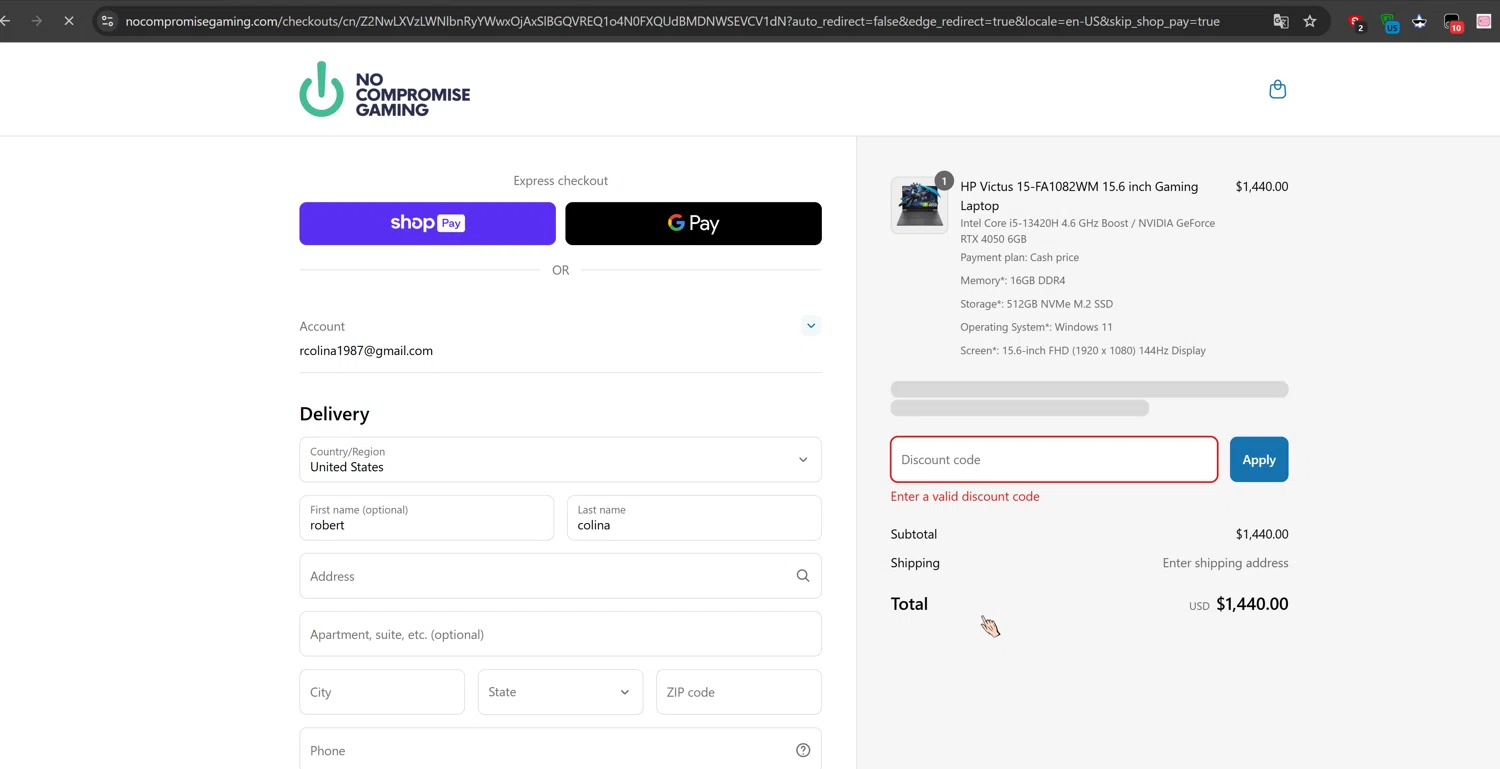The width and height of the screenshot is (1500, 769).
Task: Focus the Discount code field
Action: click(1054, 459)
